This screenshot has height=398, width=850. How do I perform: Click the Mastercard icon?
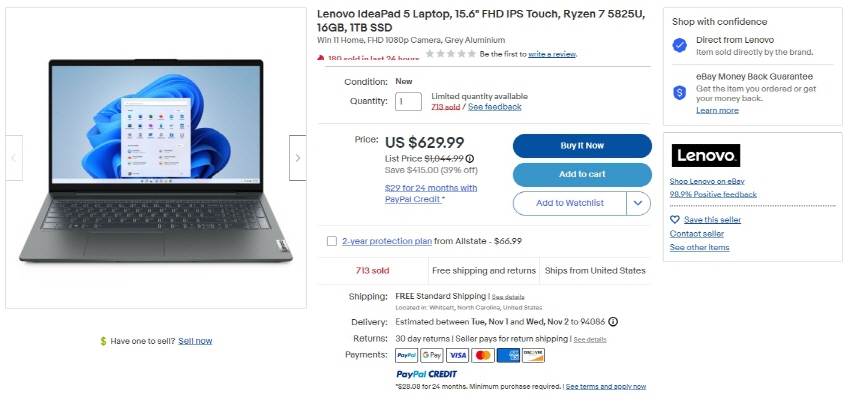click(x=482, y=355)
